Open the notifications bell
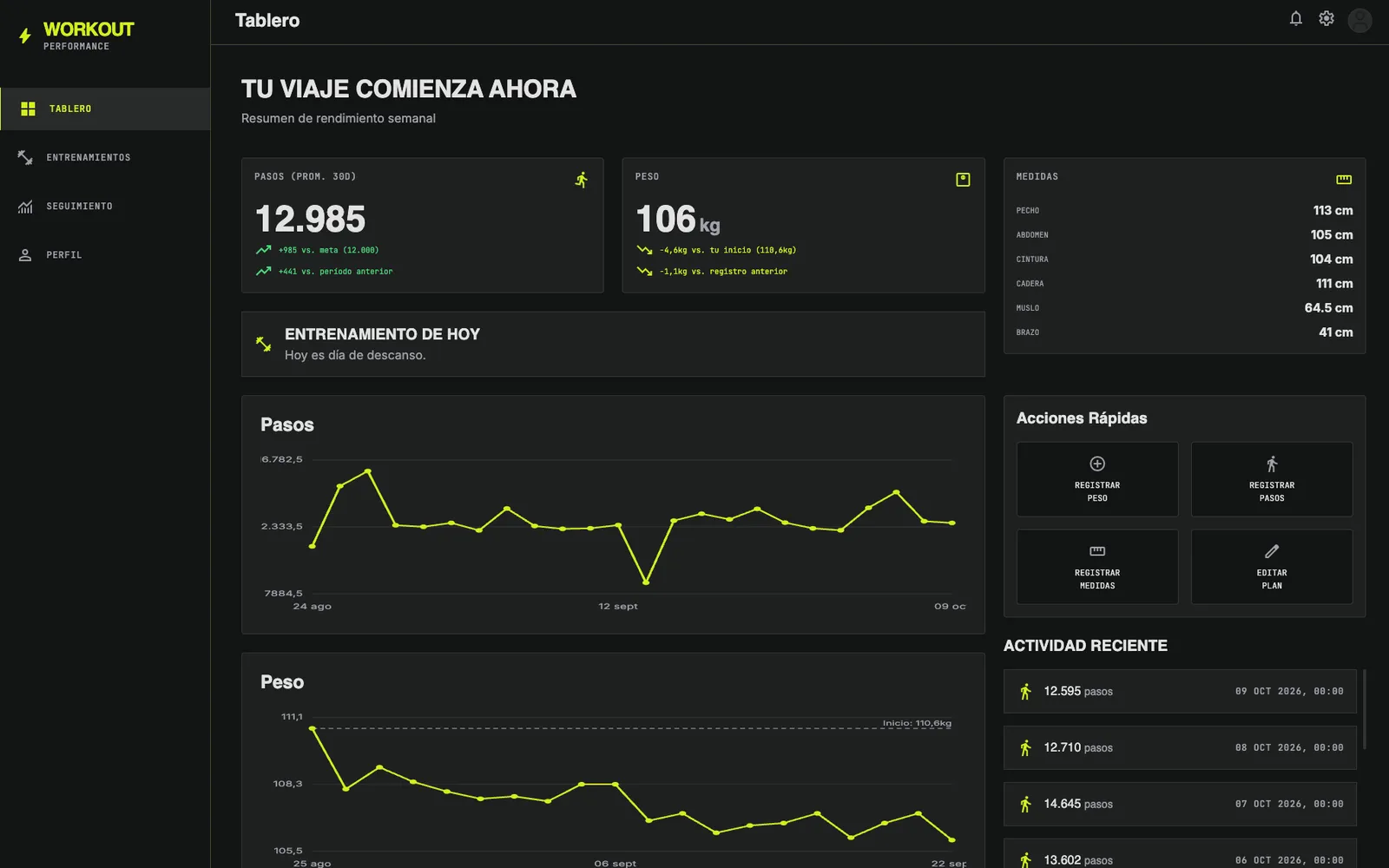The height and width of the screenshot is (868, 1389). [1296, 18]
